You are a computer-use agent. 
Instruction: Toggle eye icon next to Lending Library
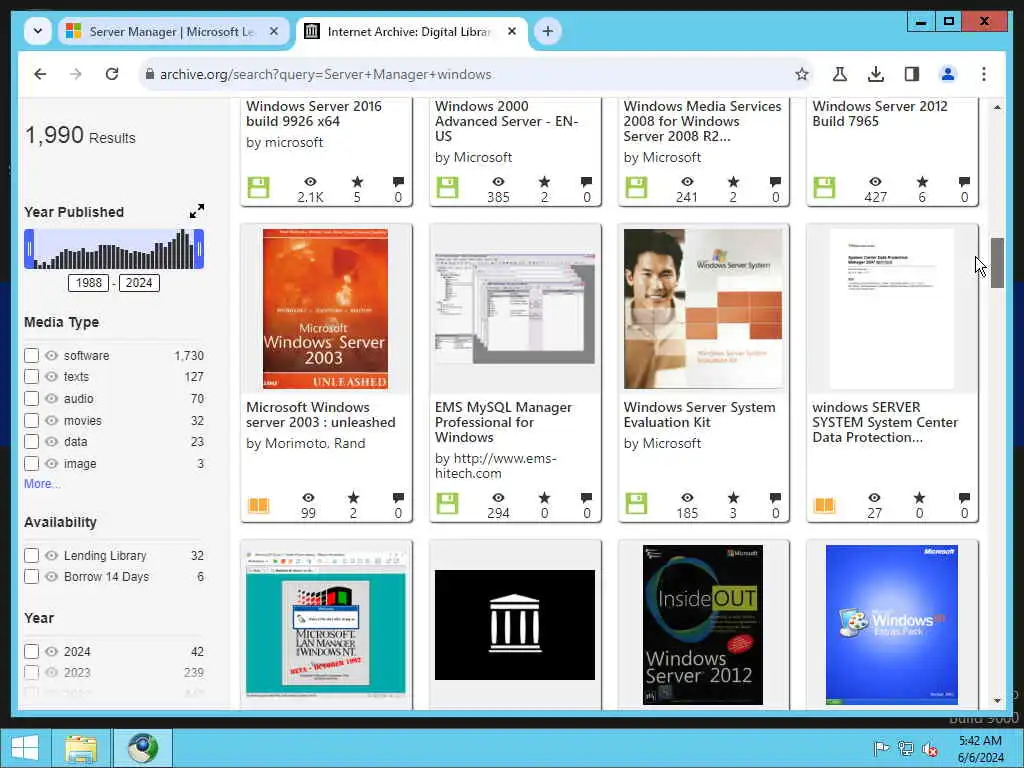click(52, 555)
